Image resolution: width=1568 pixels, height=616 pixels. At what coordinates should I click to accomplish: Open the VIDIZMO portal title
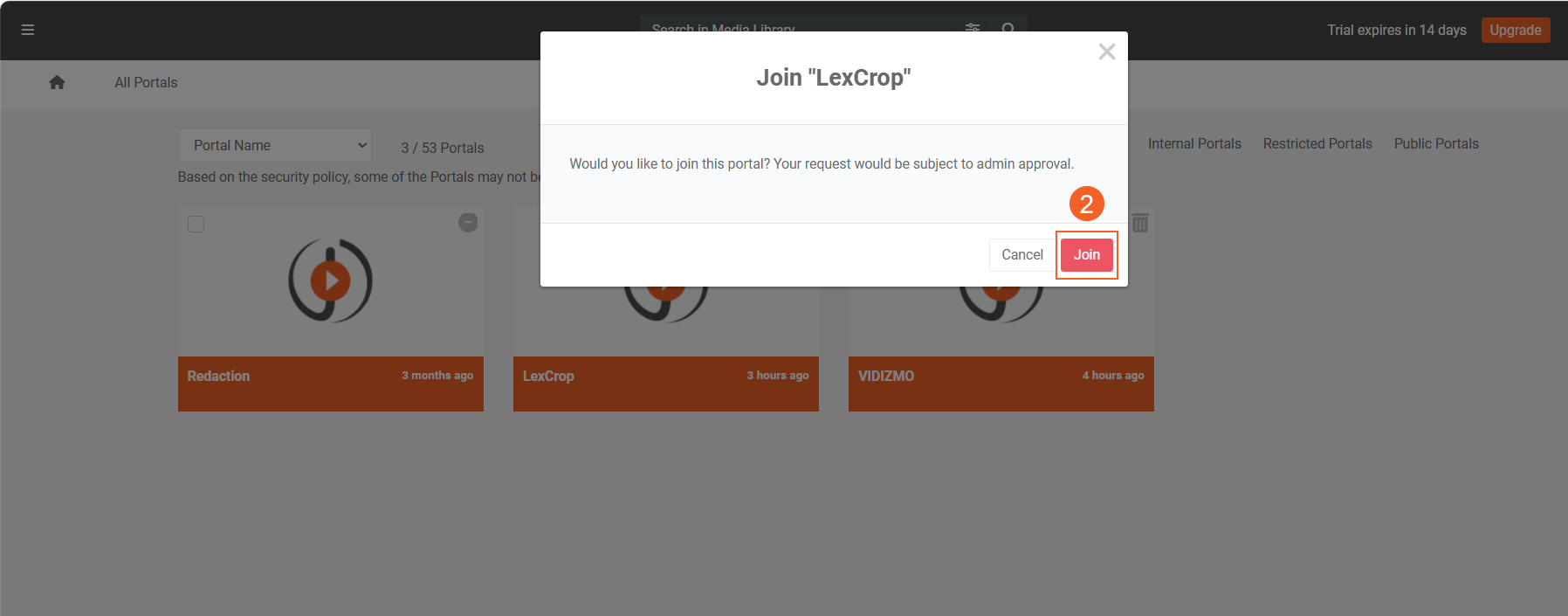tap(886, 376)
